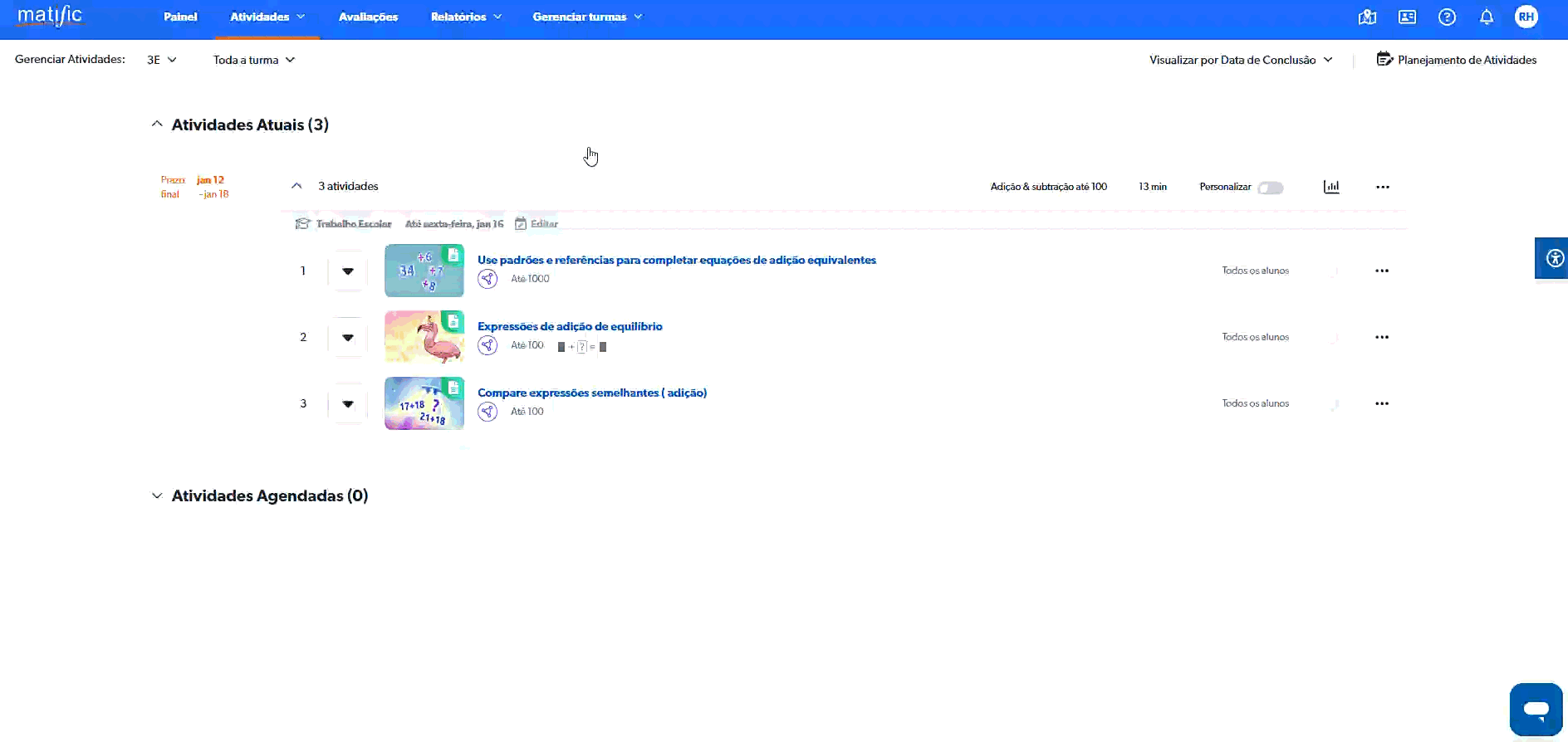Viewport: 1568px width, 742px height.
Task: Open the help question mark icon
Action: [1447, 17]
